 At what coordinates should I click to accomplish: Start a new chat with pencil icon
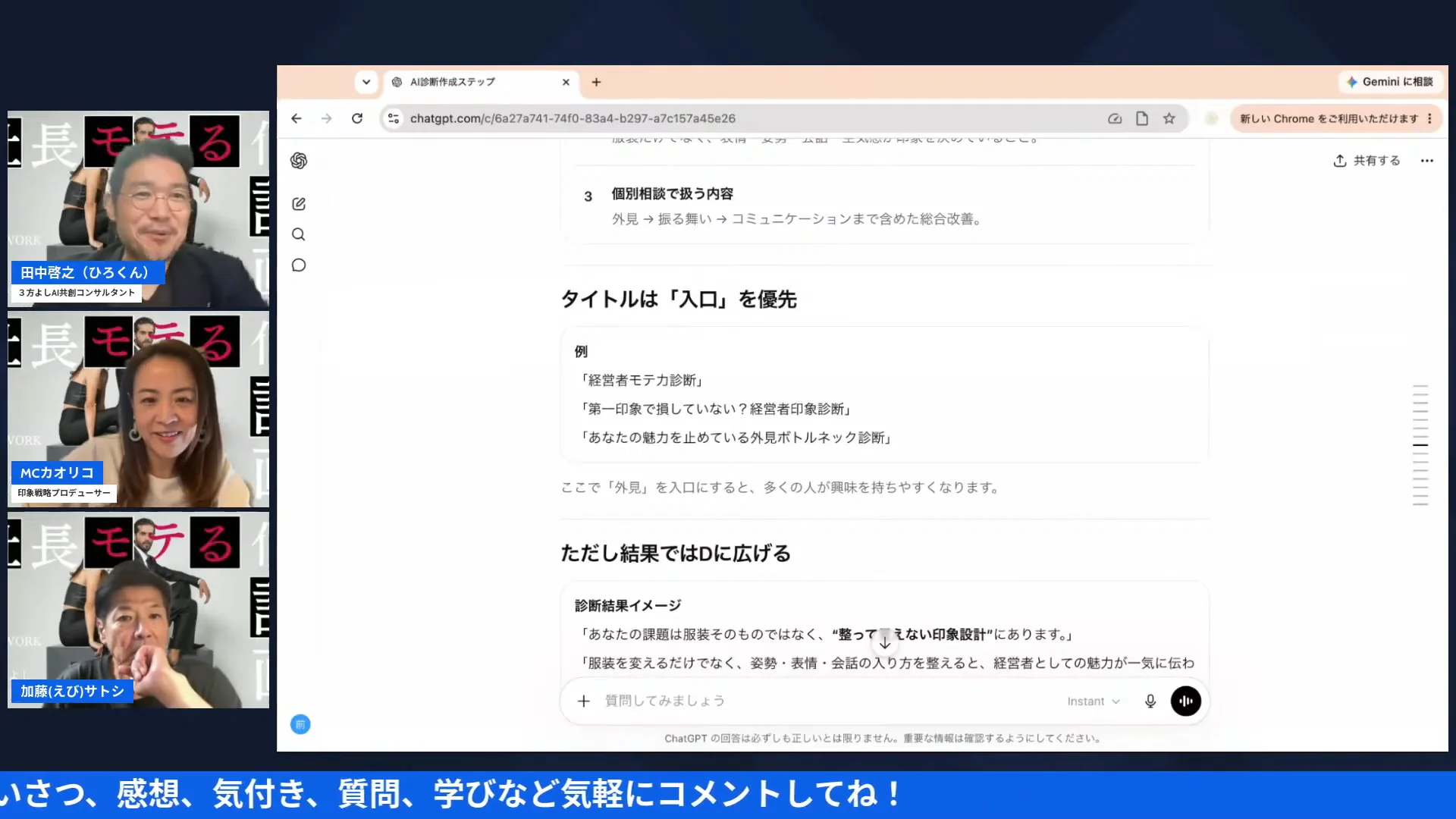[299, 204]
